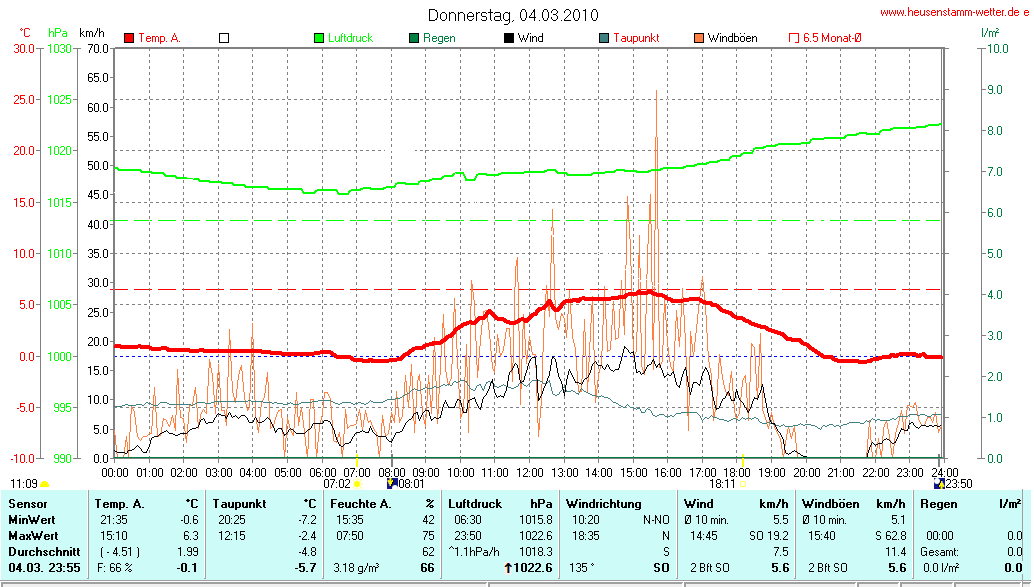This screenshot has width=1034, height=587.
Task: Click the sunset marker under 18:11
Action: pos(741,484)
